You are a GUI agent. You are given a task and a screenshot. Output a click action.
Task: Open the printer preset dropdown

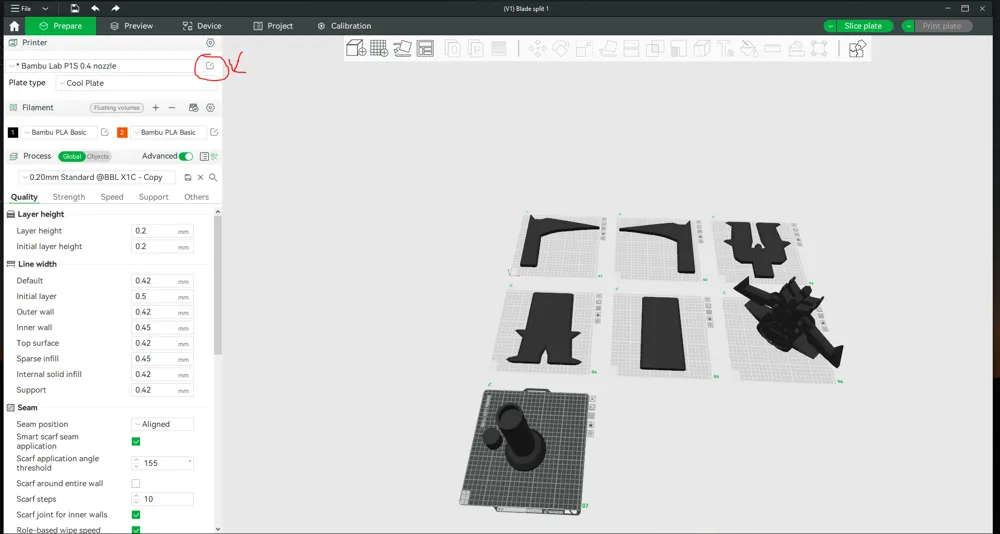102,66
